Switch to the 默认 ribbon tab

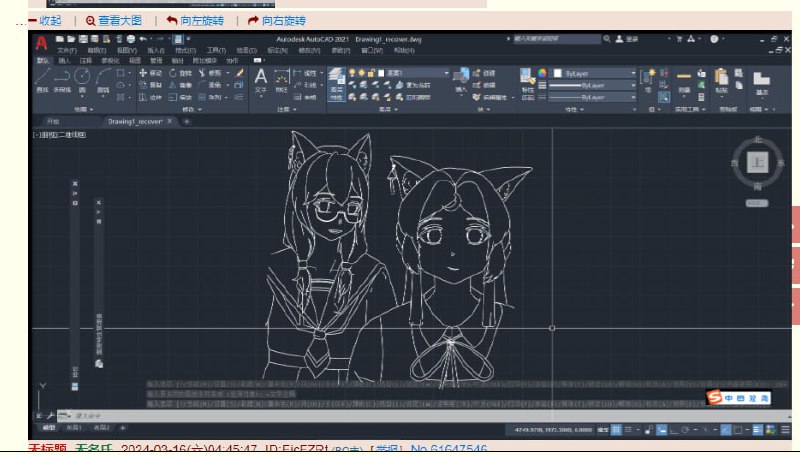click(x=42, y=61)
